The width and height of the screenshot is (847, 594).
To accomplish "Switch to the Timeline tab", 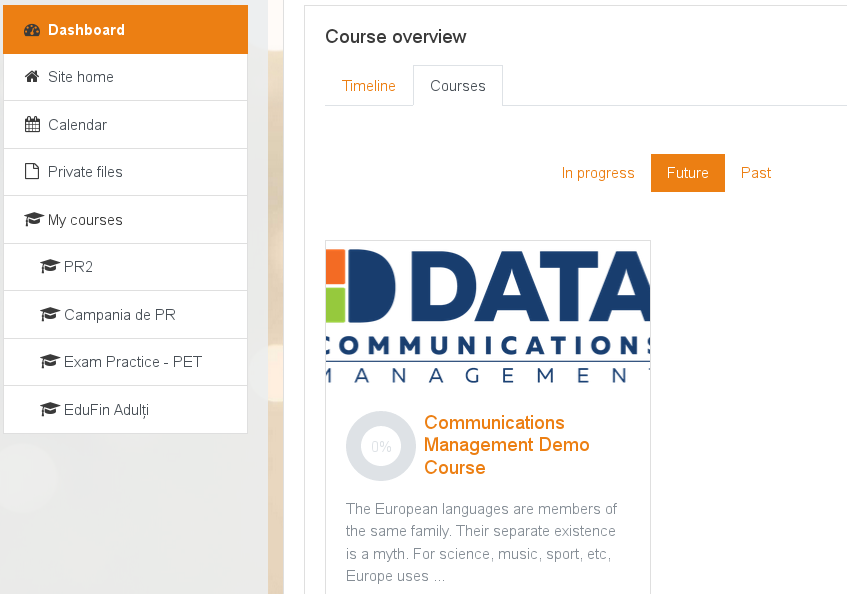I will (369, 86).
